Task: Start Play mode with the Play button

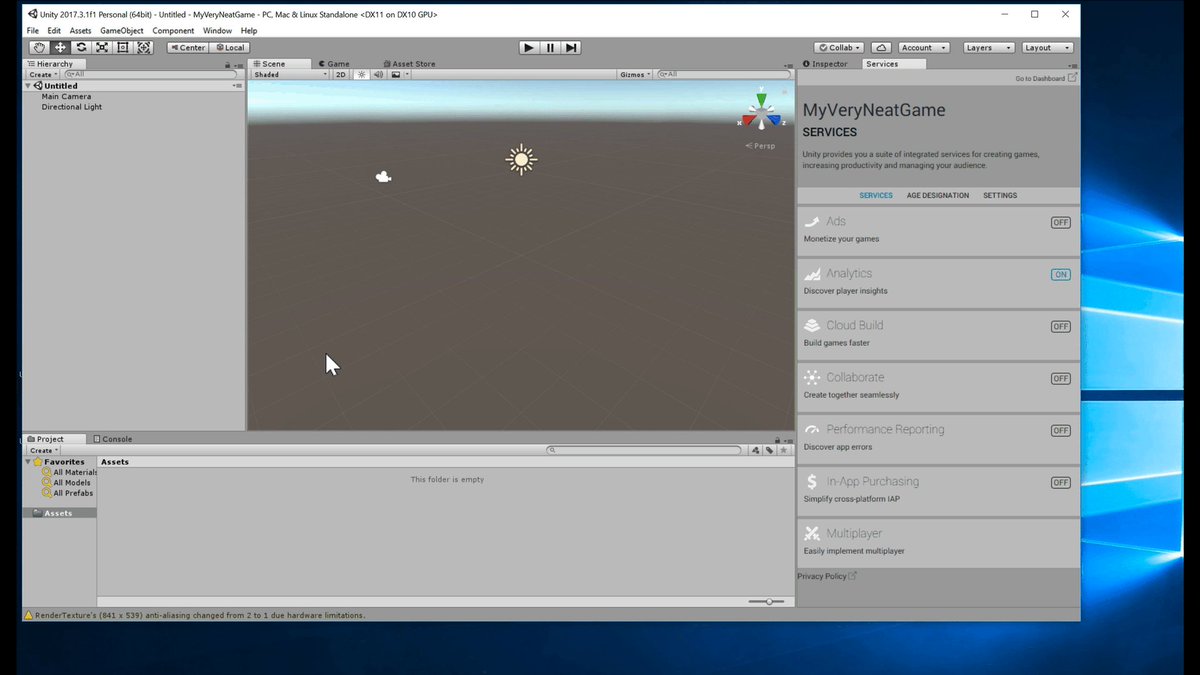Action: [x=529, y=47]
